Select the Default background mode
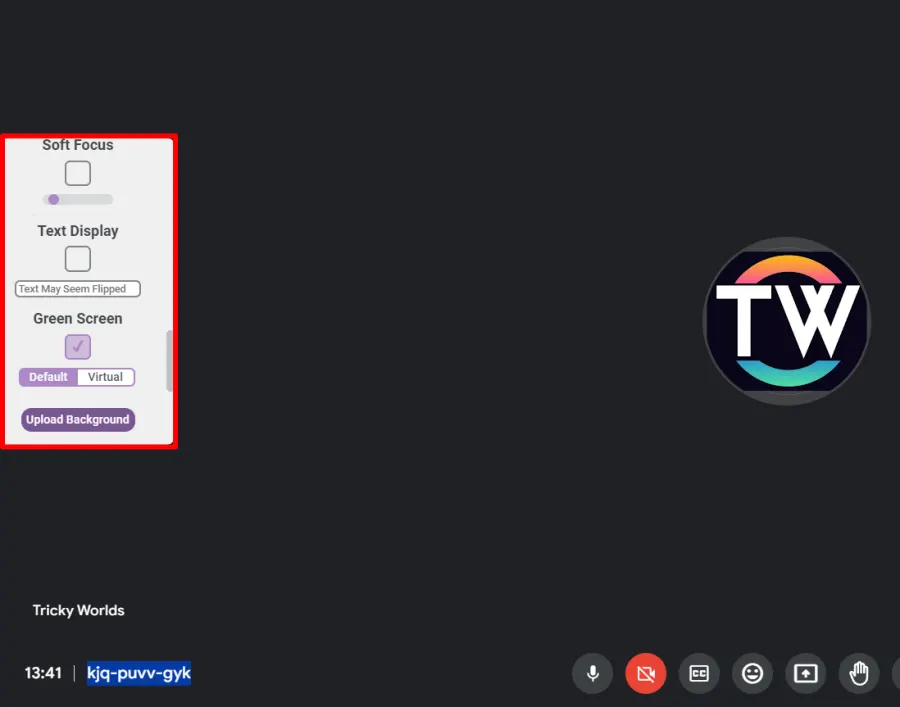 (x=47, y=377)
